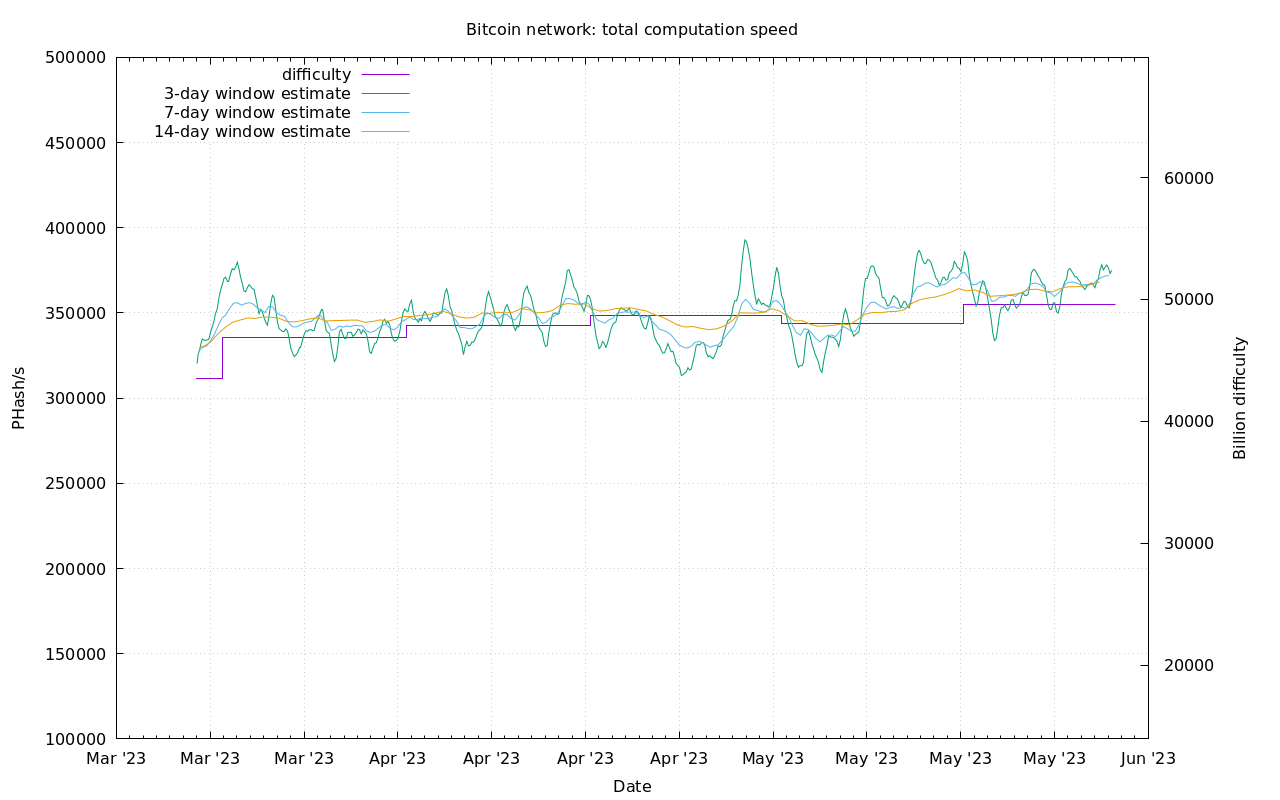
Task: Click the line sample beside '3-day window estimate'
Action: pyautogui.click(x=385, y=94)
